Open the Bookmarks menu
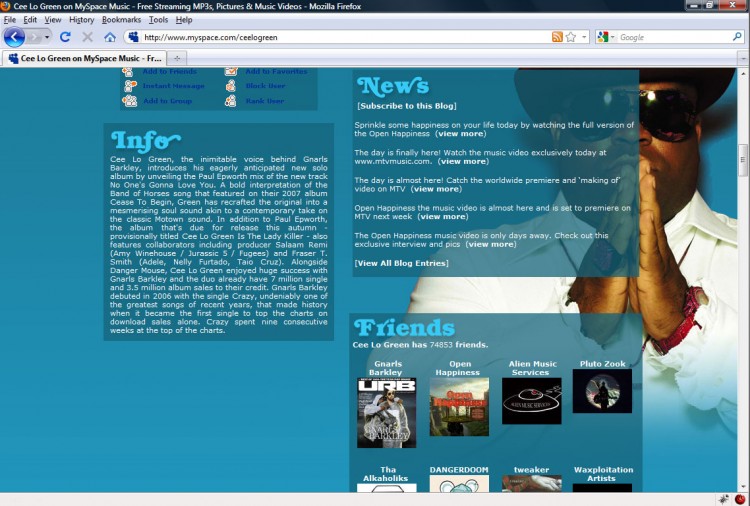Viewport: 750px width, 506px height. pyautogui.click(x=121, y=20)
